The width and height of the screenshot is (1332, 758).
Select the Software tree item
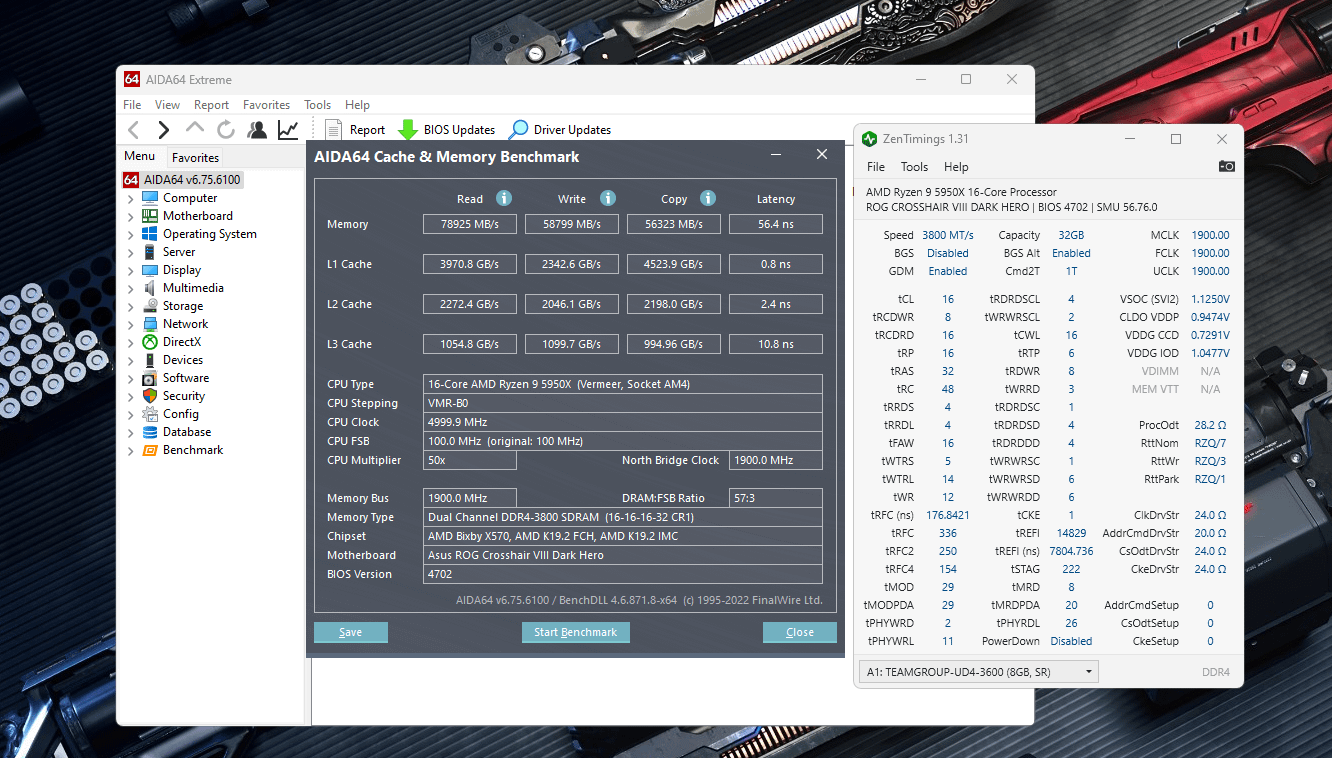point(186,378)
